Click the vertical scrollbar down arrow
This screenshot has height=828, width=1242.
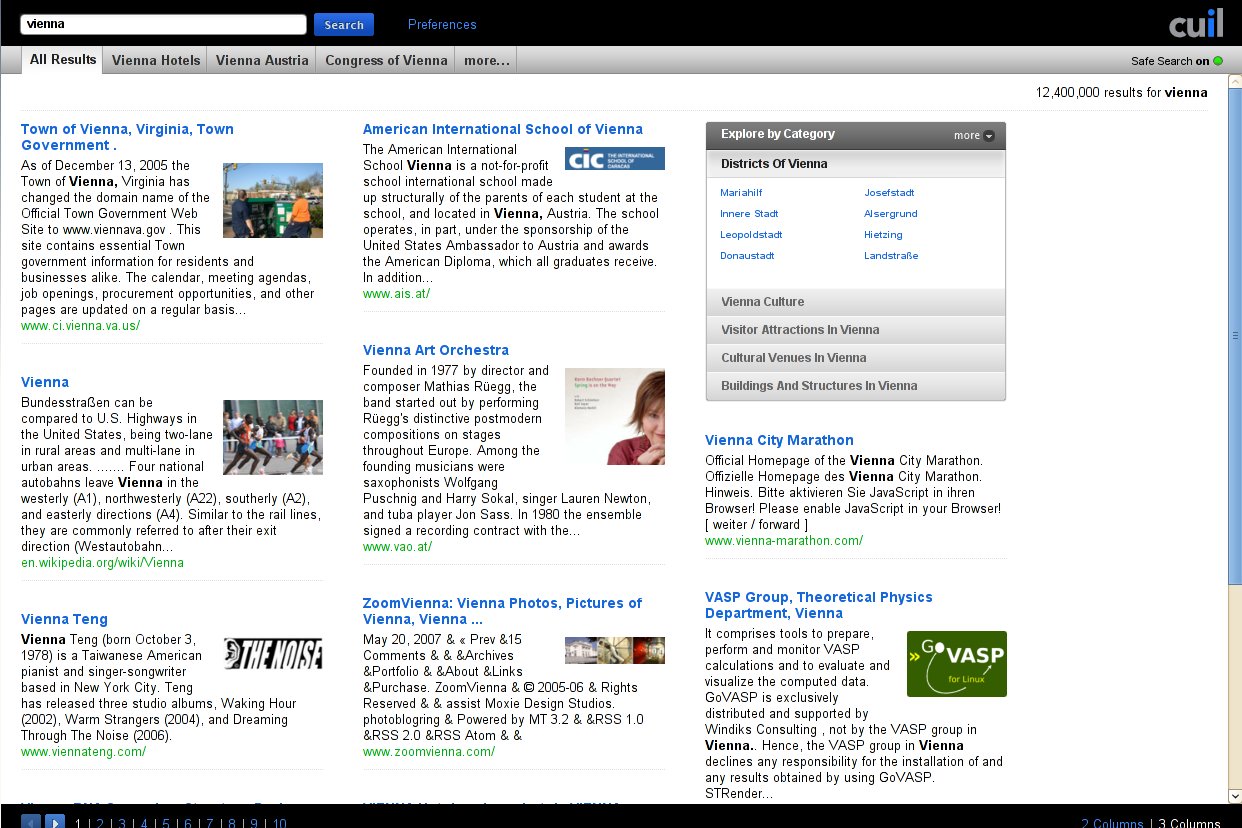(1234, 796)
